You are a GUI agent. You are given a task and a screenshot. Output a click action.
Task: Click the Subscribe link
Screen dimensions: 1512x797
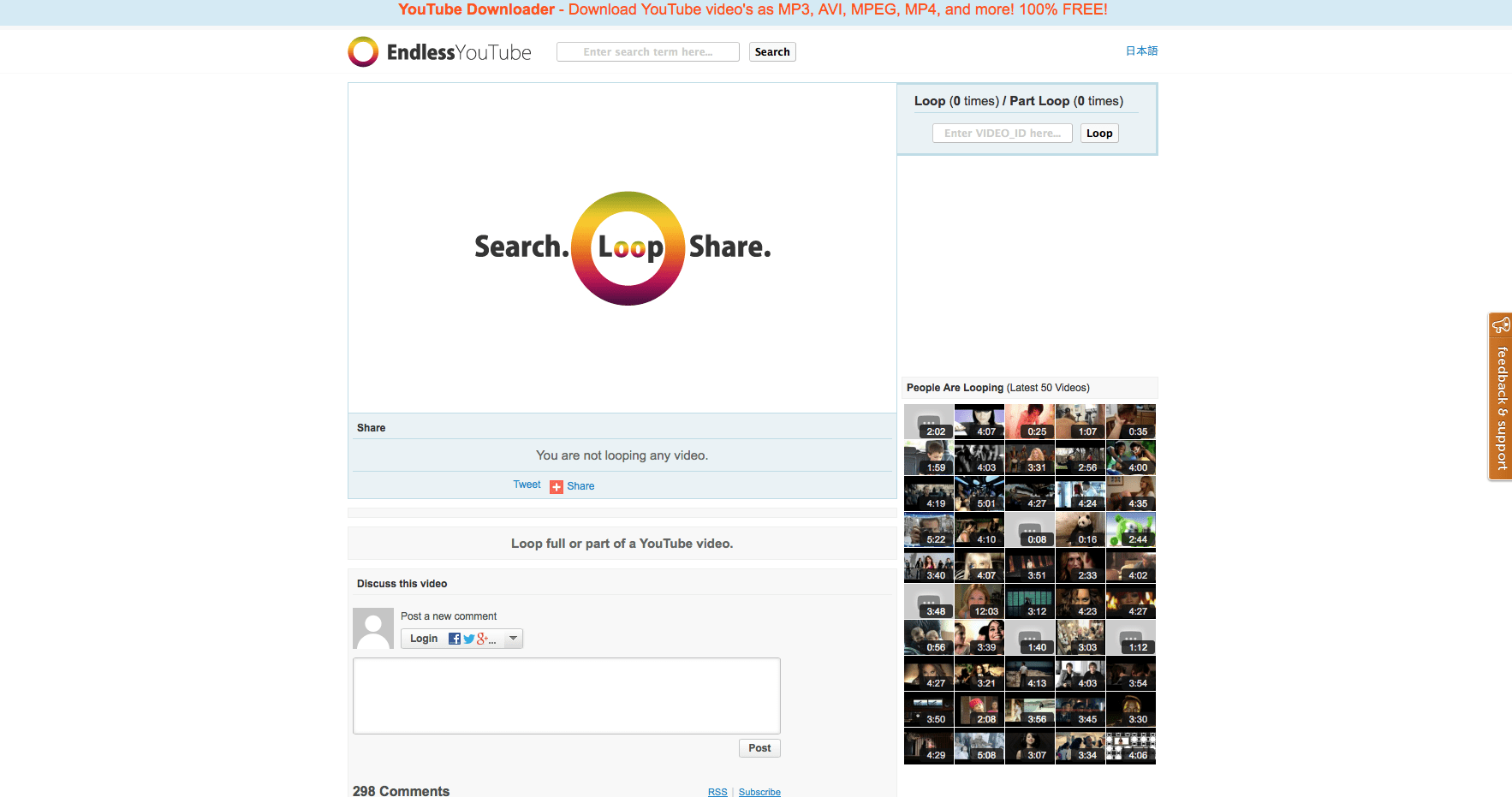[759, 792]
